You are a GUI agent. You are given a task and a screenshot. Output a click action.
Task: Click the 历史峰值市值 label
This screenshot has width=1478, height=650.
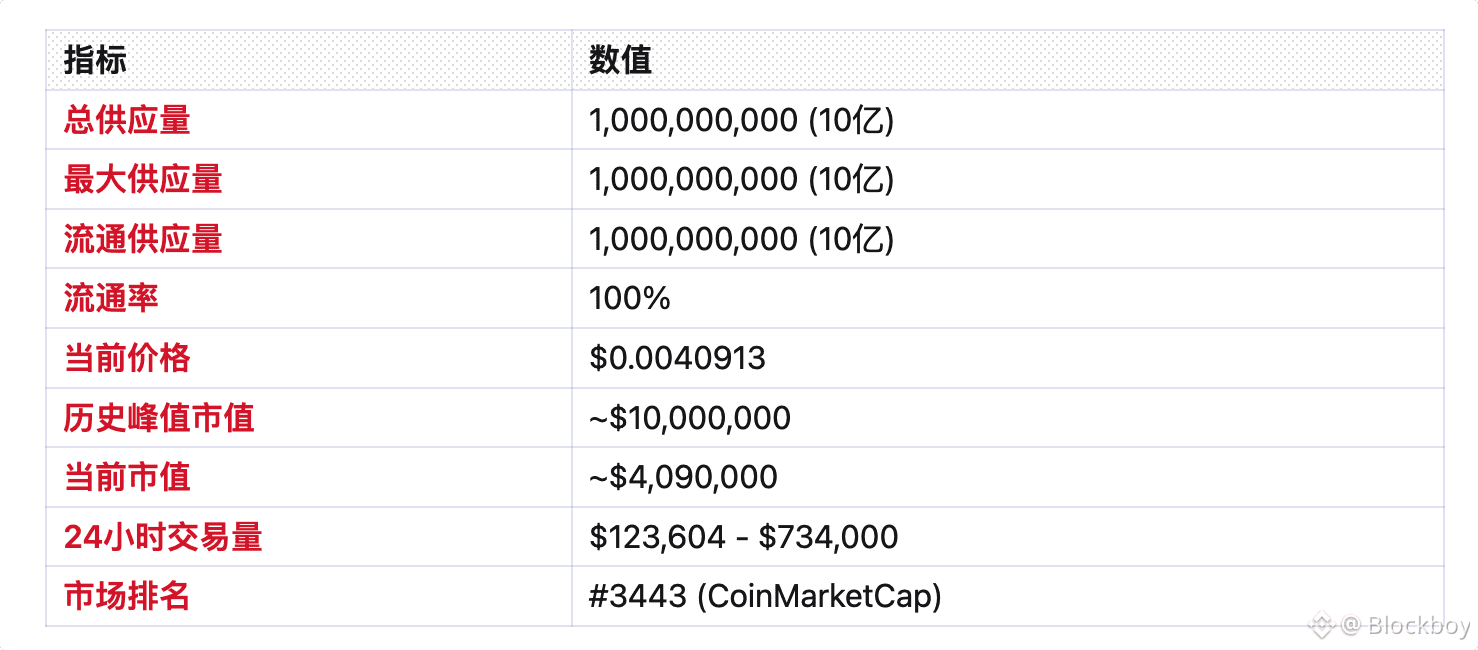159,418
